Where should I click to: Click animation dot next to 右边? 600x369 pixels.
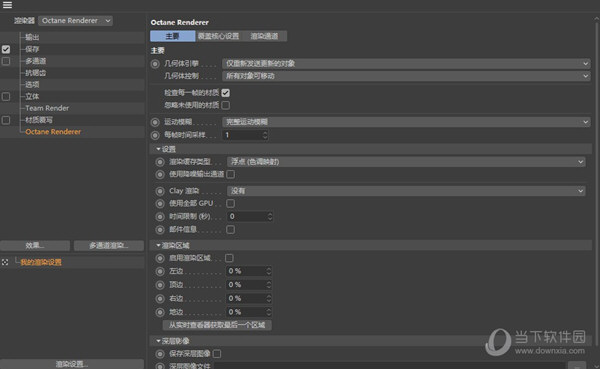tap(160, 299)
